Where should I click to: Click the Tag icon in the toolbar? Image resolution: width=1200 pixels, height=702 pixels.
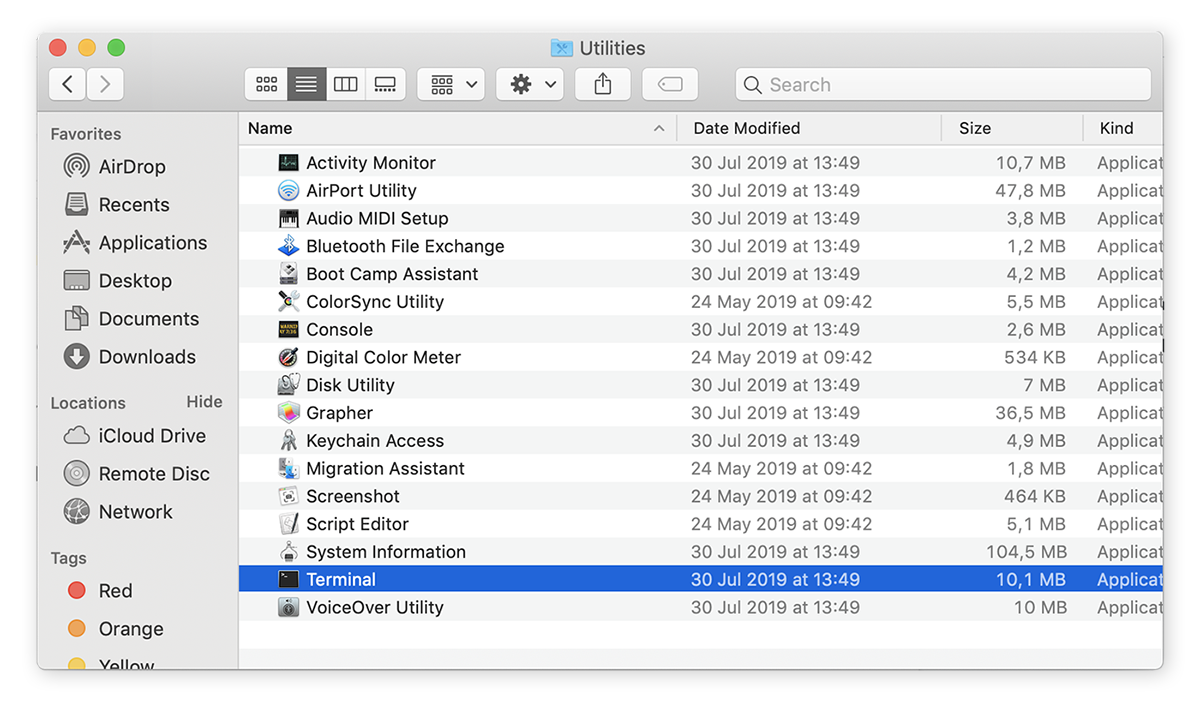pyautogui.click(x=669, y=84)
